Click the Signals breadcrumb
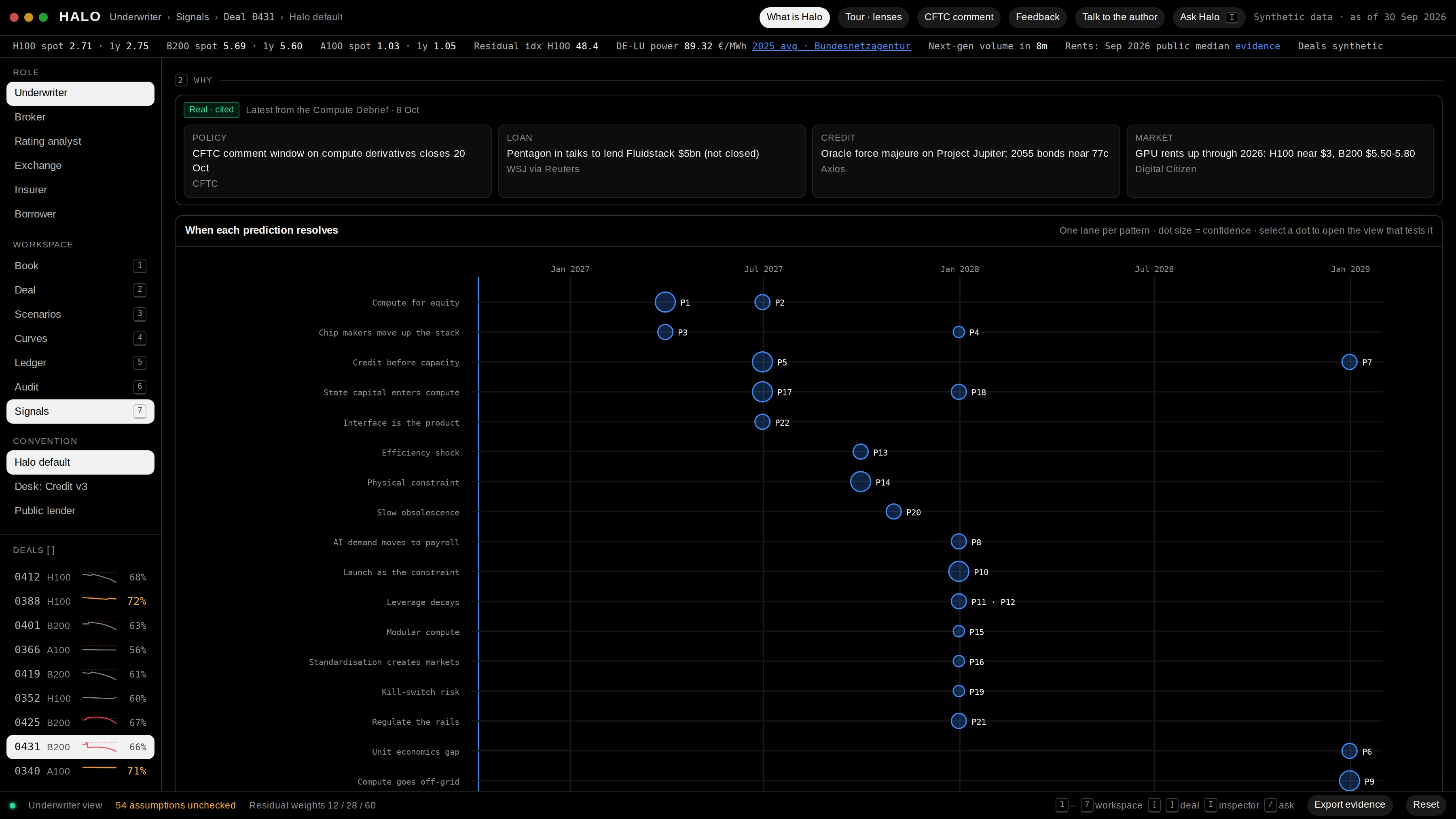 tap(192, 17)
